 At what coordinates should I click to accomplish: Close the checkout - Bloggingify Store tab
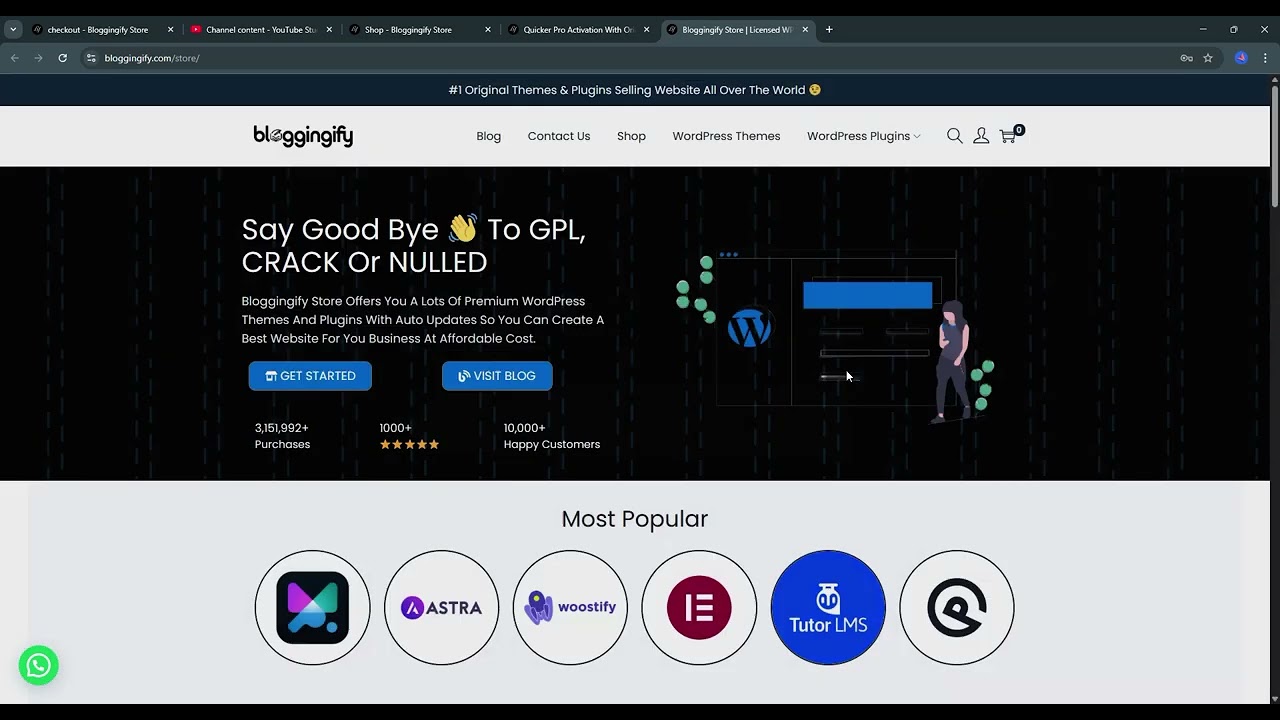pyautogui.click(x=170, y=29)
